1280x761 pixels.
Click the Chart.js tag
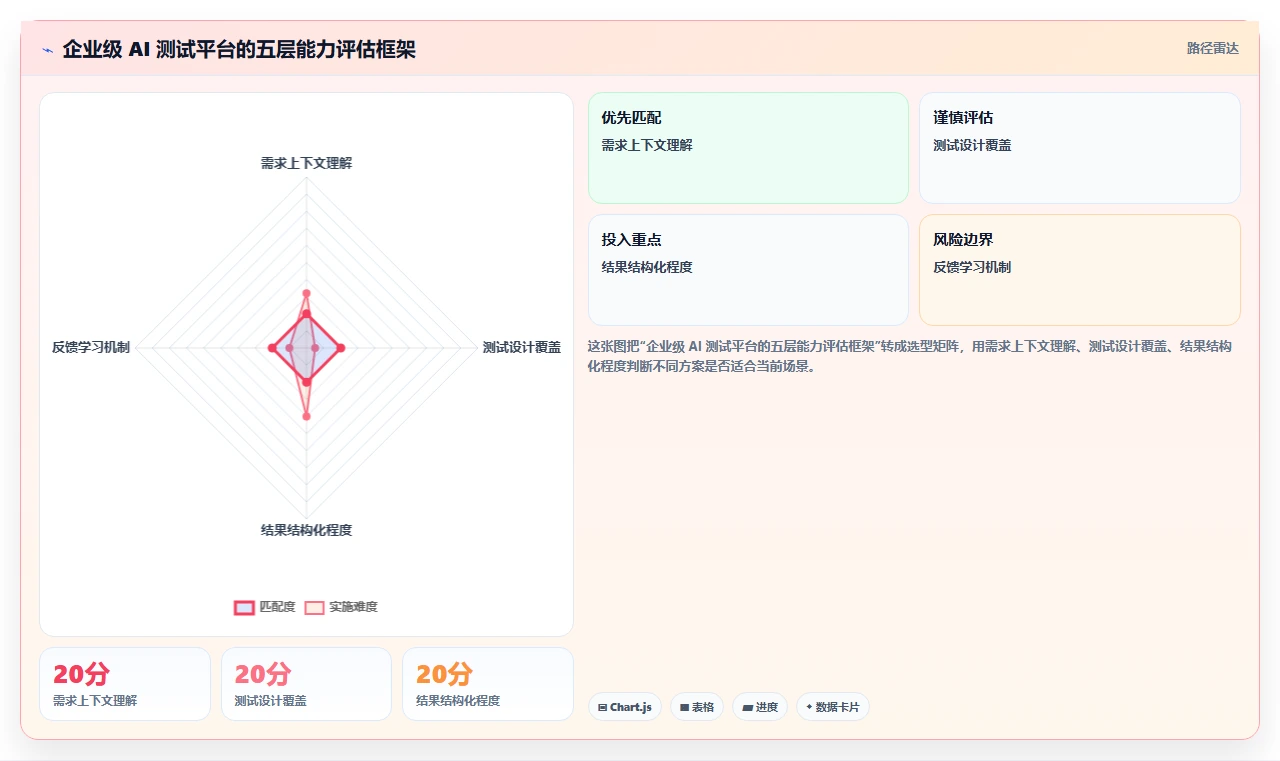pos(624,707)
